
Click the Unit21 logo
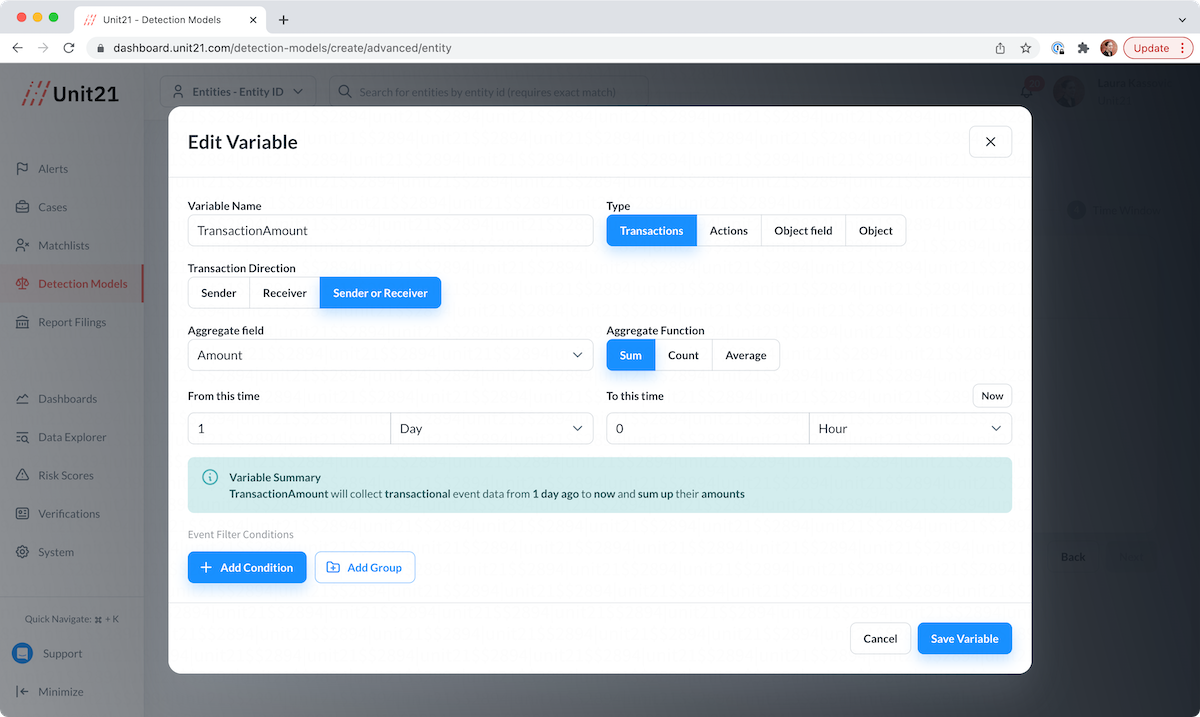tap(72, 92)
